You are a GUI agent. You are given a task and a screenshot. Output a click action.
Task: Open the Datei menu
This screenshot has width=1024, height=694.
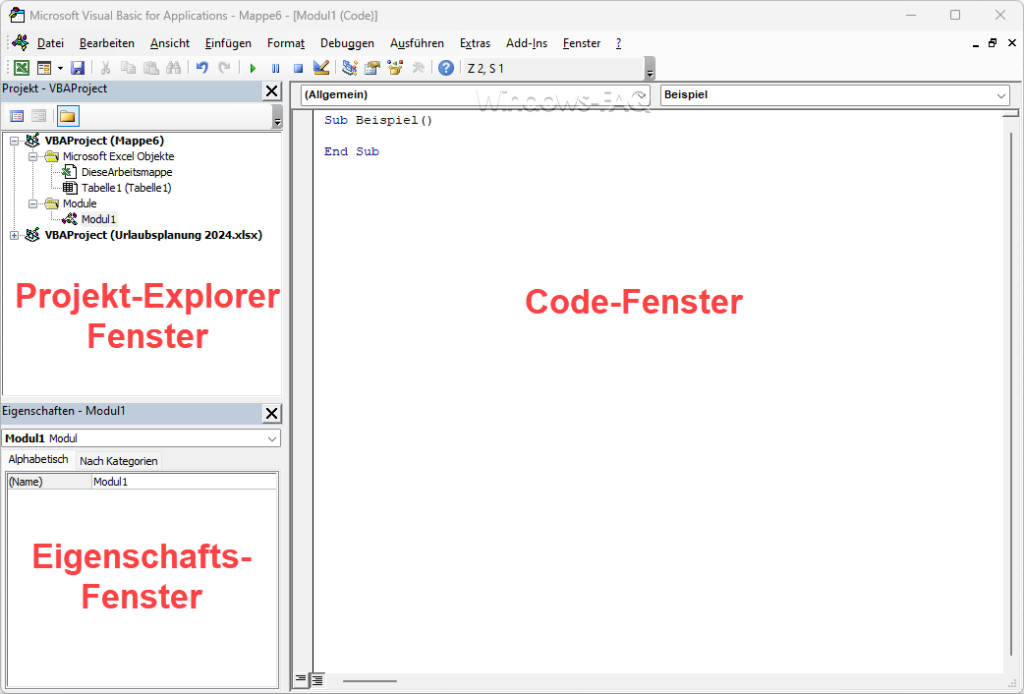50,43
